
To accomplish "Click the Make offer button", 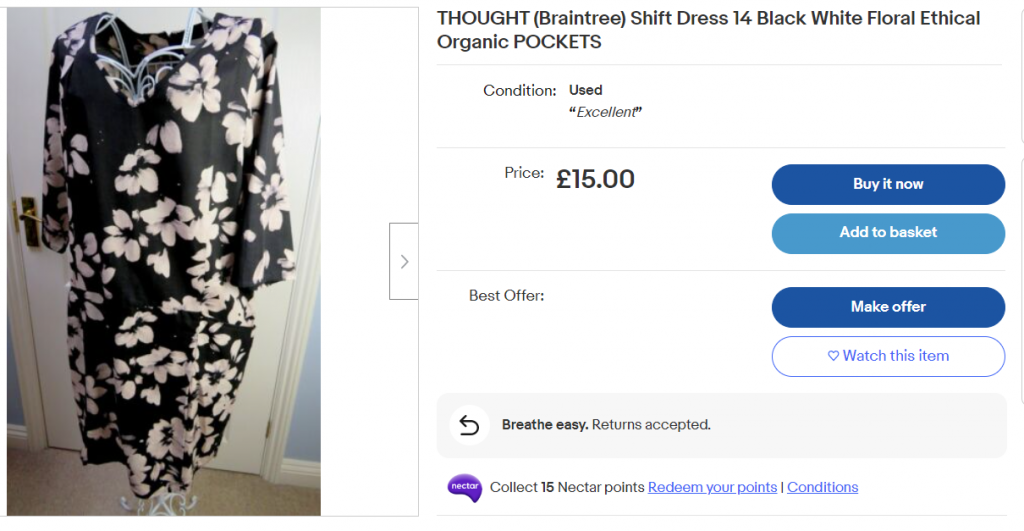I will 888,307.
